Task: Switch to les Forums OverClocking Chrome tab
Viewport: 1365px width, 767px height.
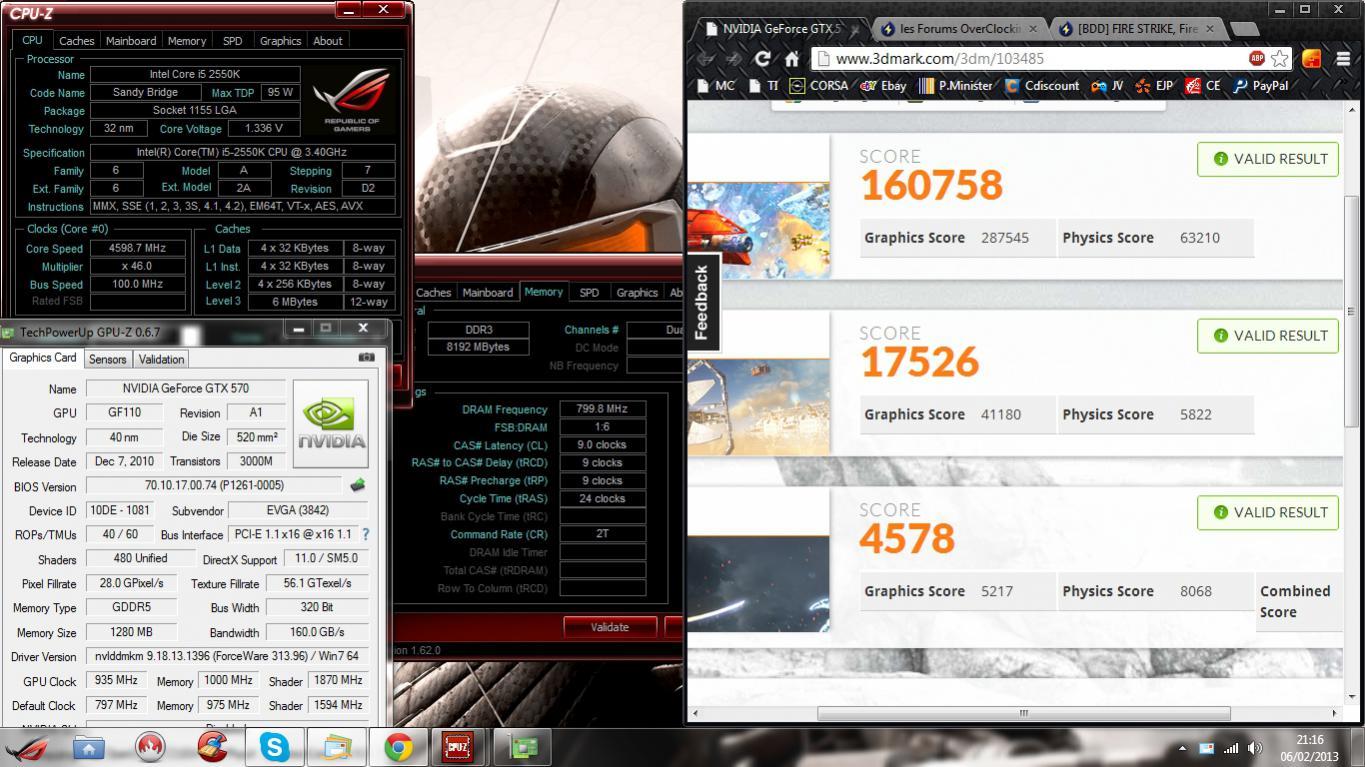Action: (960, 29)
